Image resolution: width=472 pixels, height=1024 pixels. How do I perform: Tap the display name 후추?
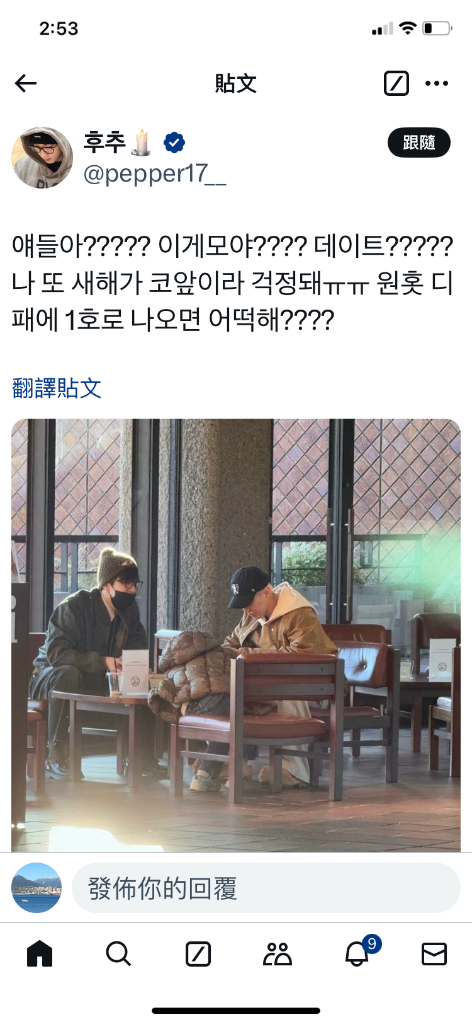(x=104, y=142)
